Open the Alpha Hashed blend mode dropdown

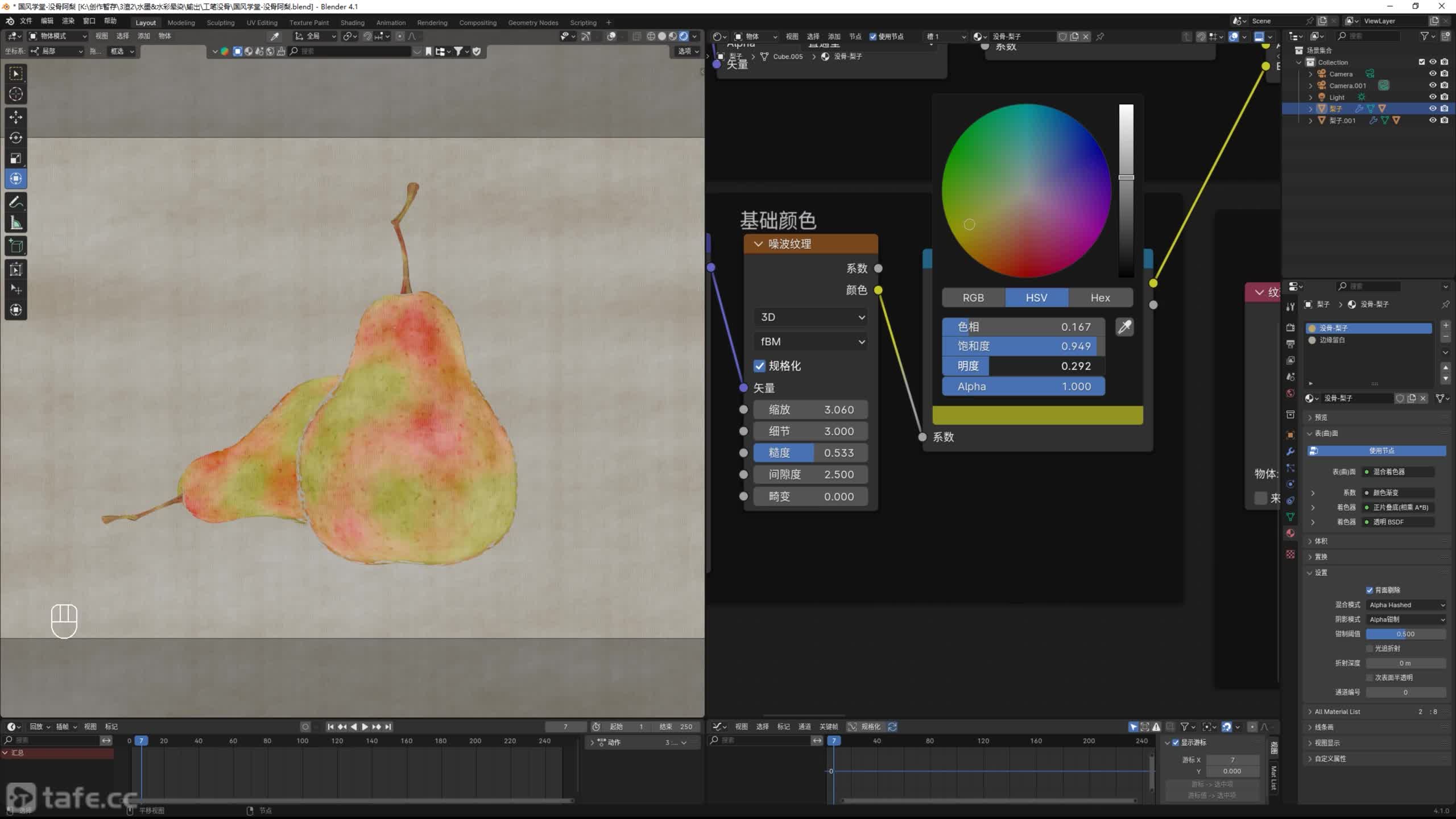(1405, 605)
